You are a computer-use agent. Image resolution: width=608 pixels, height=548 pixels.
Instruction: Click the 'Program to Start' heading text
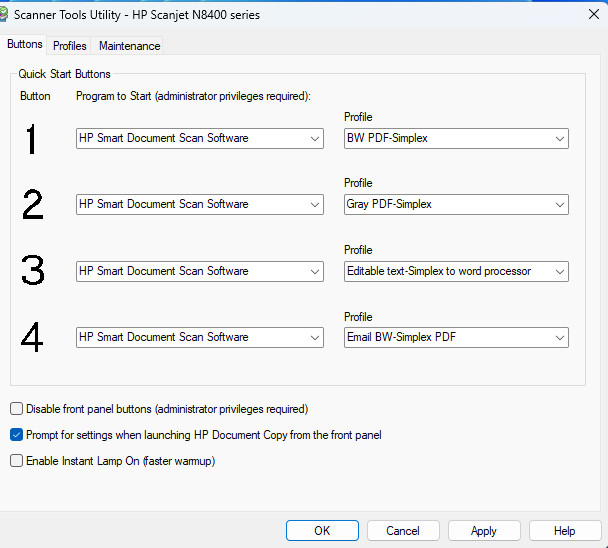193,96
